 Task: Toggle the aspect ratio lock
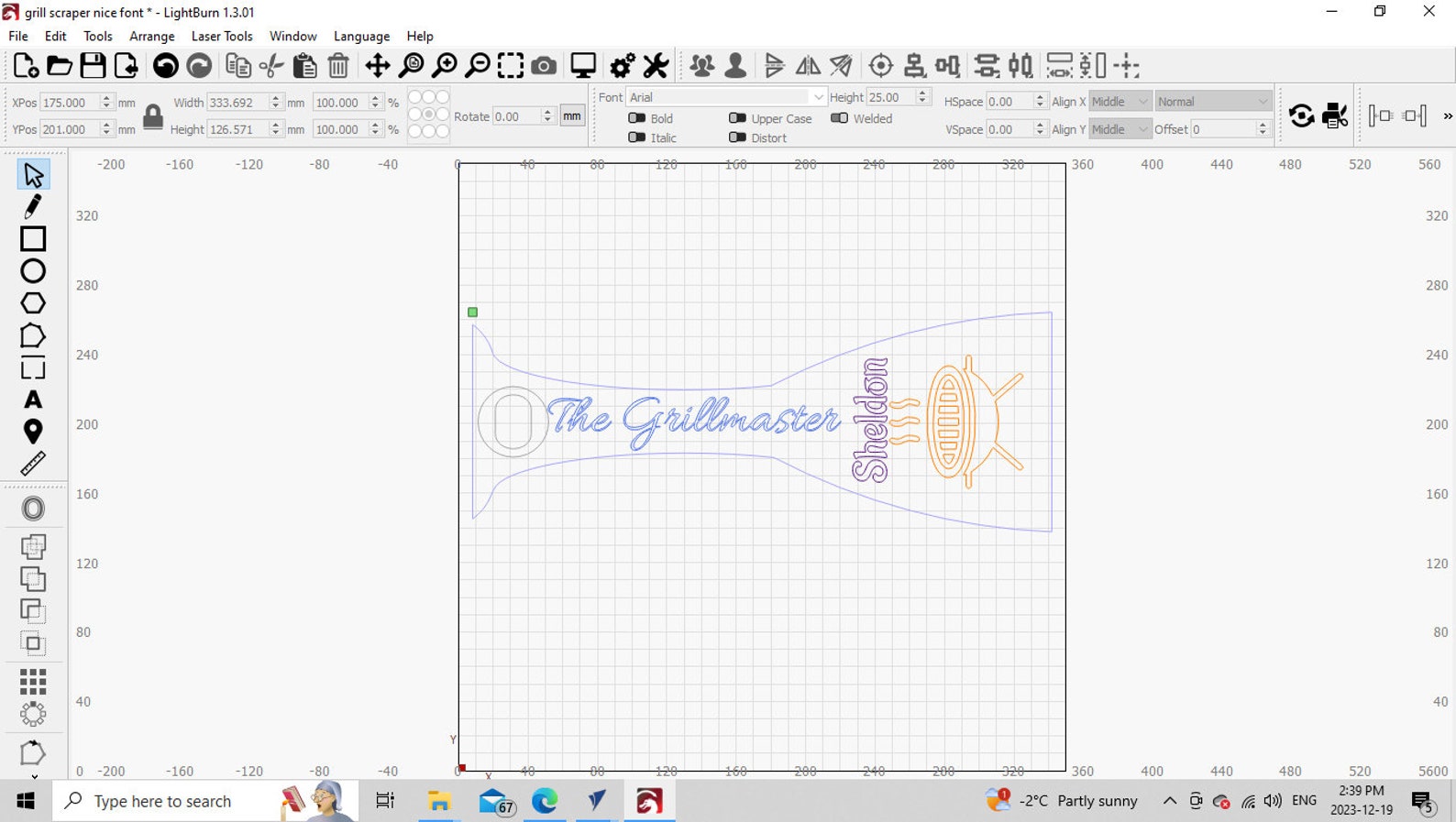[153, 116]
